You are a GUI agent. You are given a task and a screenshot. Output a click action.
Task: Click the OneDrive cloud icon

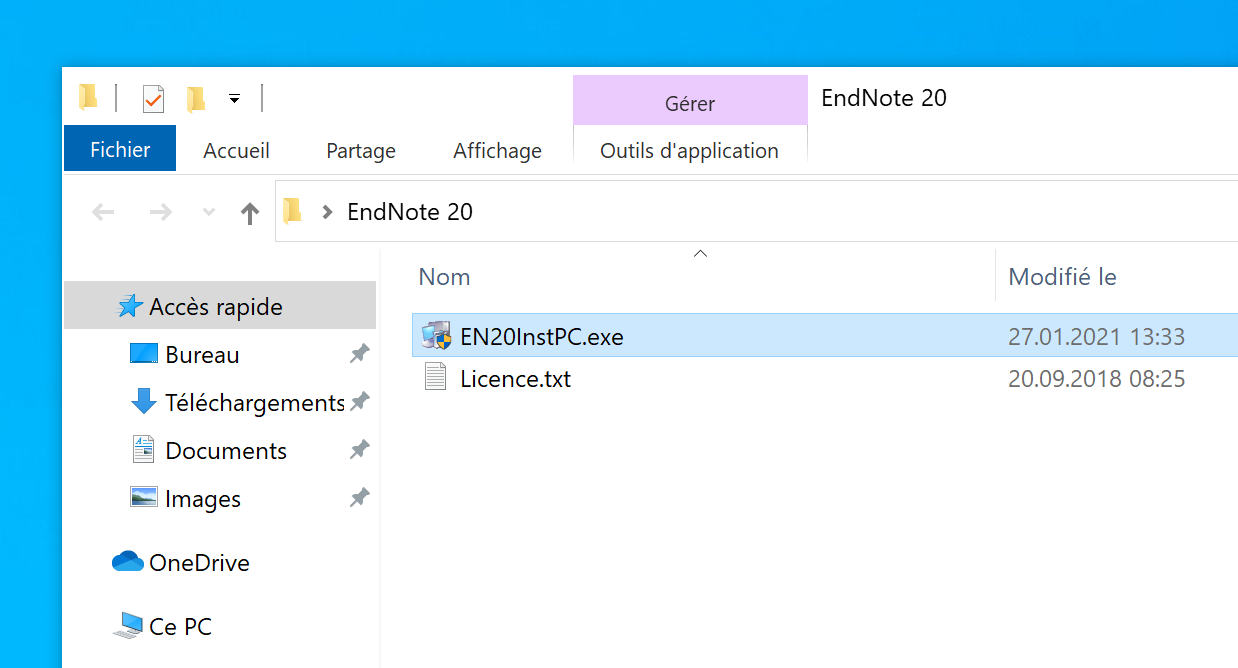tap(128, 562)
